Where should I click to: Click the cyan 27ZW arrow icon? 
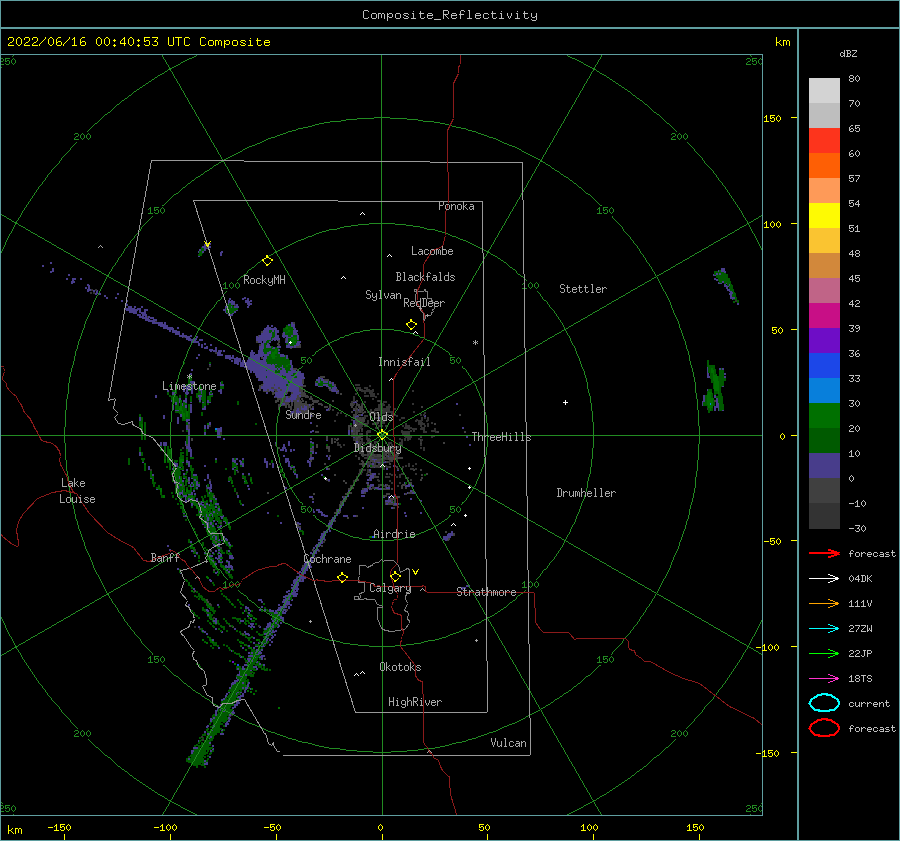point(824,629)
